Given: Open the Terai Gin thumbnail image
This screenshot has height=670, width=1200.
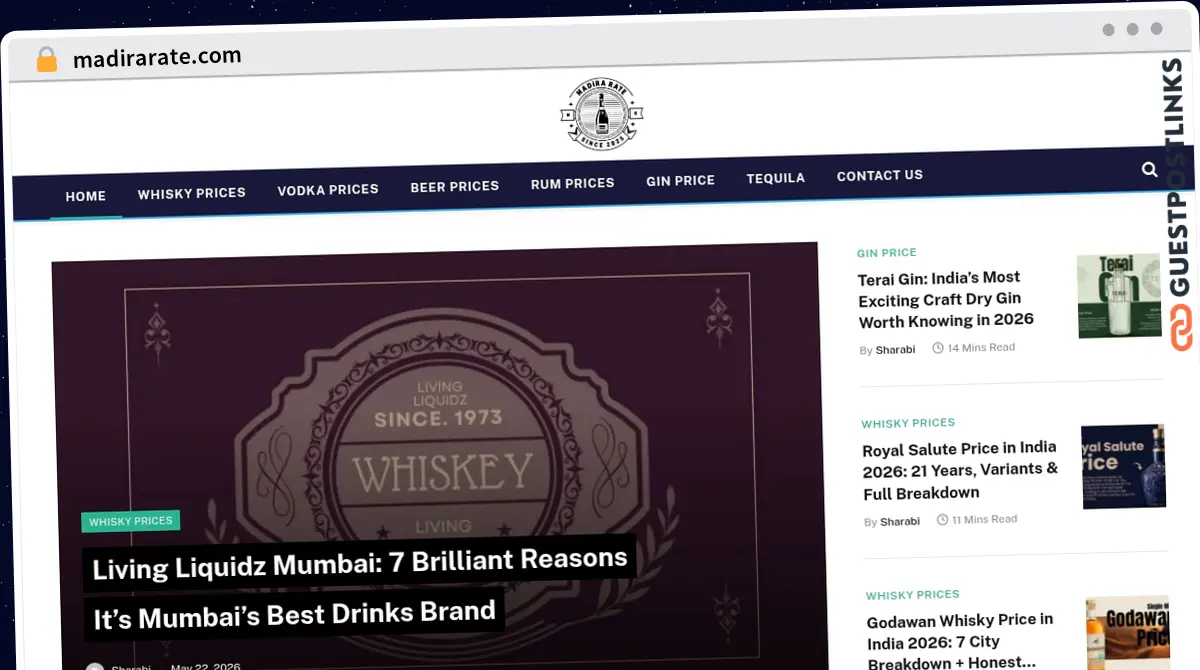Looking at the screenshot, I should pos(1119,296).
